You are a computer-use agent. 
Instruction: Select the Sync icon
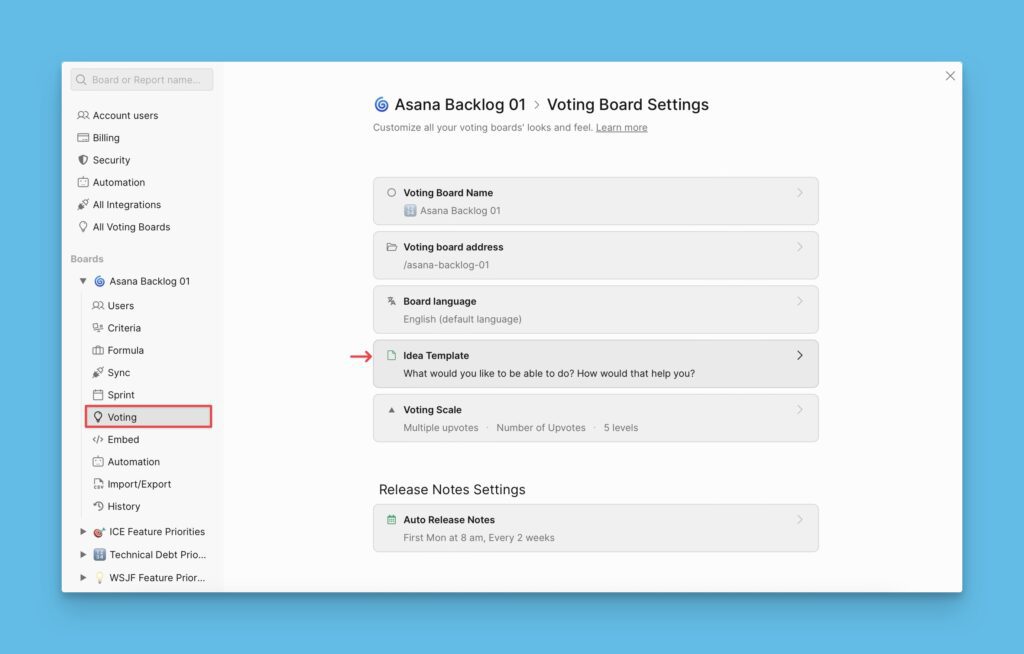click(100, 372)
